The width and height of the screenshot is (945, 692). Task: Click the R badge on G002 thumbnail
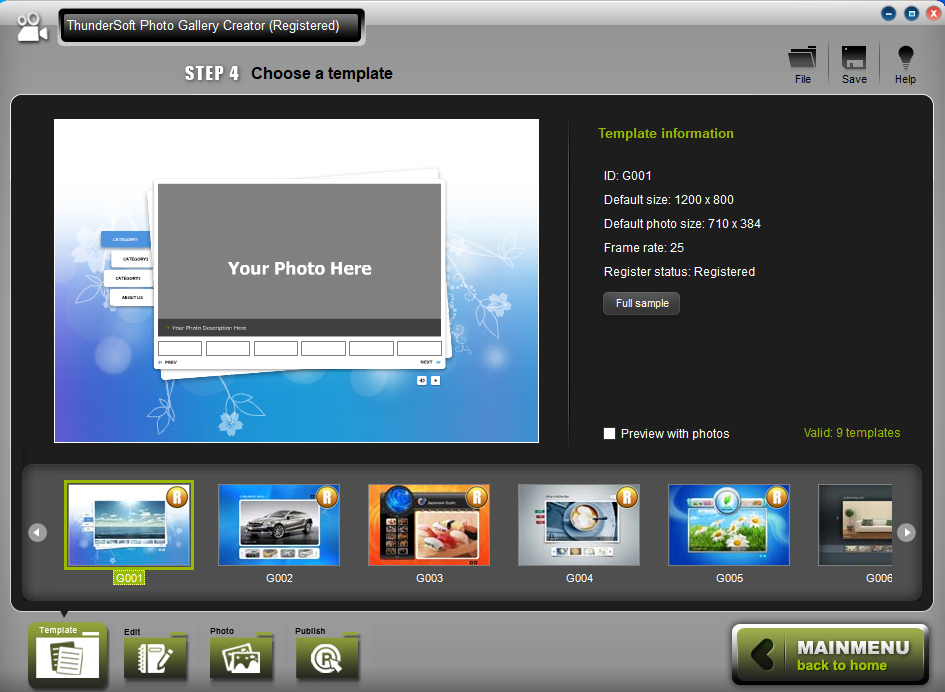pos(327,497)
